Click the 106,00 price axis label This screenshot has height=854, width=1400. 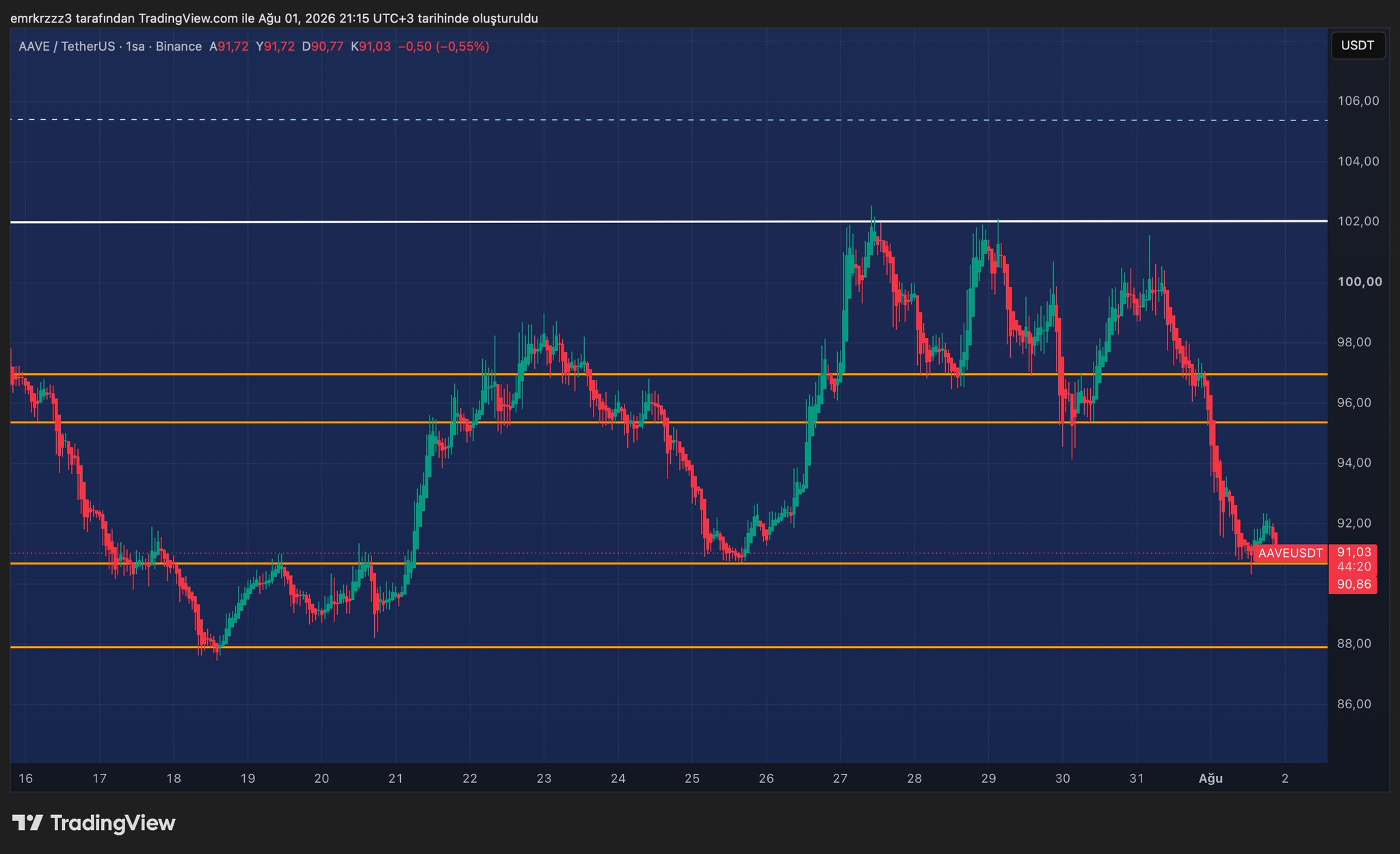(1358, 101)
